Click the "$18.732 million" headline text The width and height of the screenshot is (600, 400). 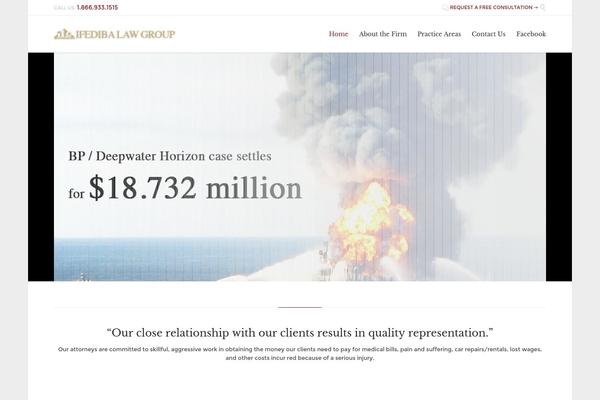pyautogui.click(x=196, y=188)
